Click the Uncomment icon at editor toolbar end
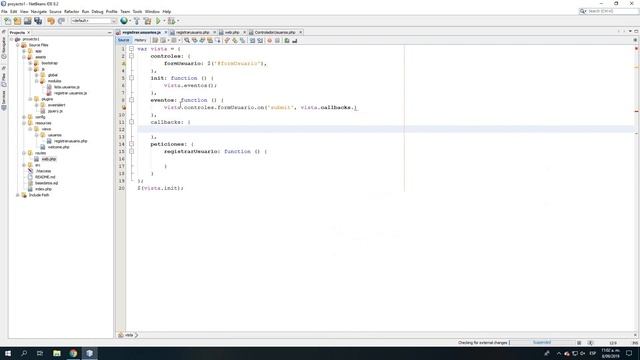Image resolution: width=640 pixels, height=360 pixels. (x=295, y=40)
